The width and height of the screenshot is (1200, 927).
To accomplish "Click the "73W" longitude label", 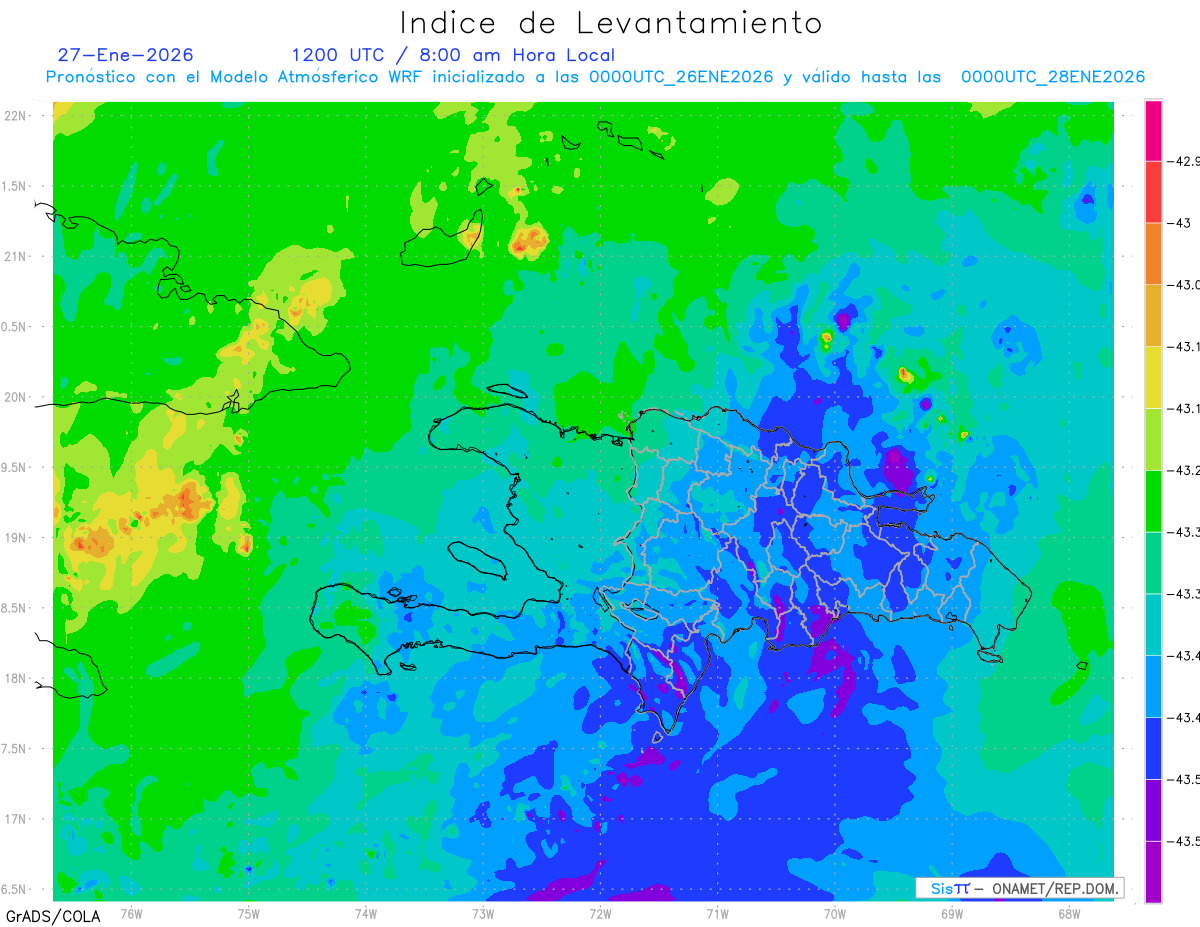I will point(483,913).
